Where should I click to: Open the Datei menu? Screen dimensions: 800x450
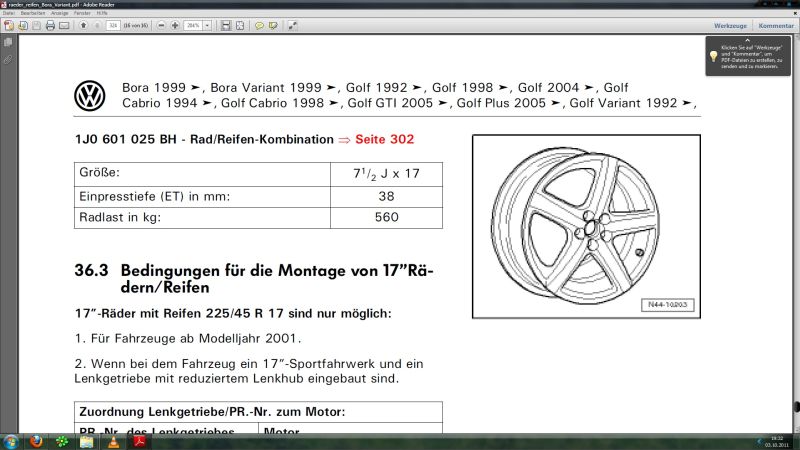coord(9,13)
